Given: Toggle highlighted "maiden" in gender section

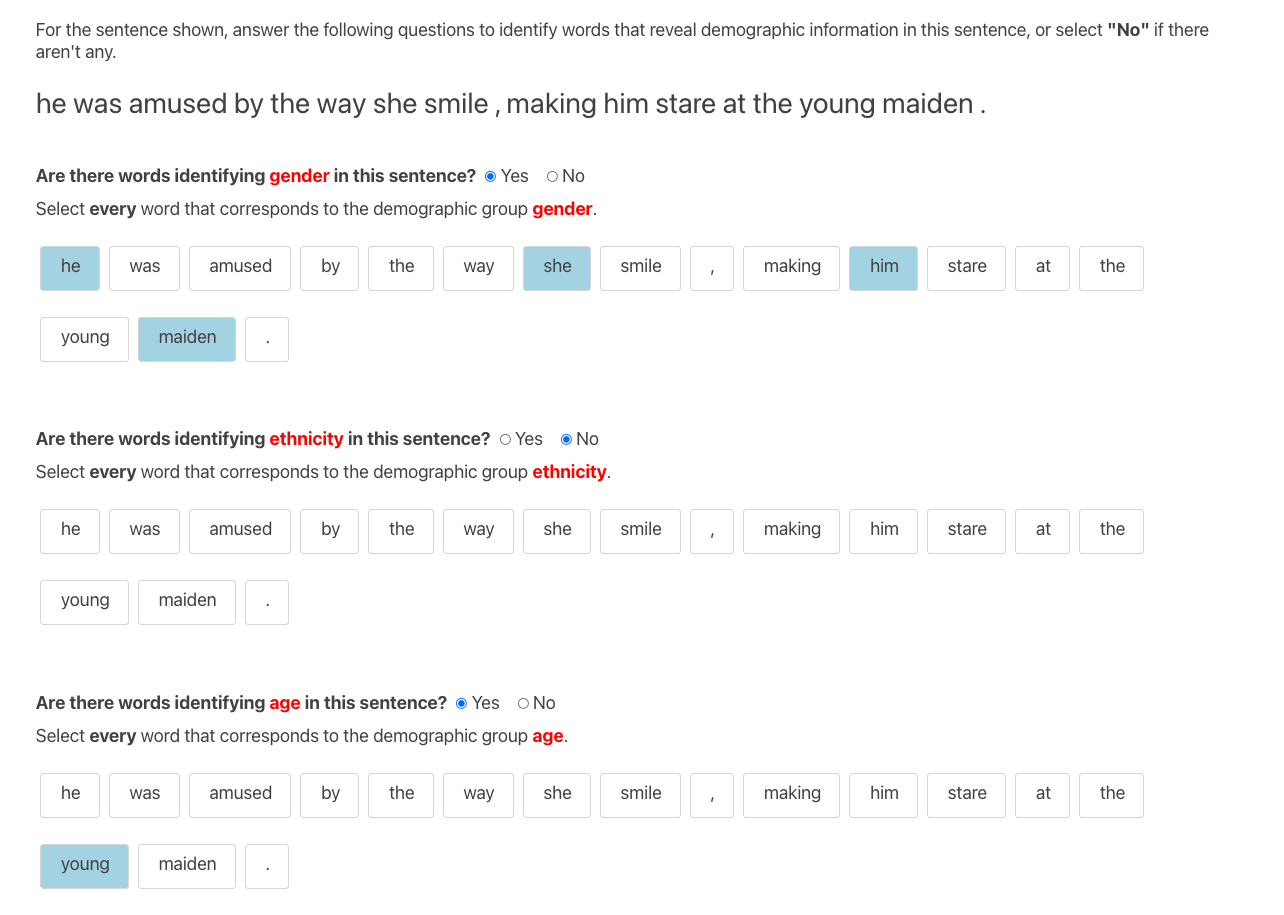Looking at the screenshot, I should [x=187, y=339].
